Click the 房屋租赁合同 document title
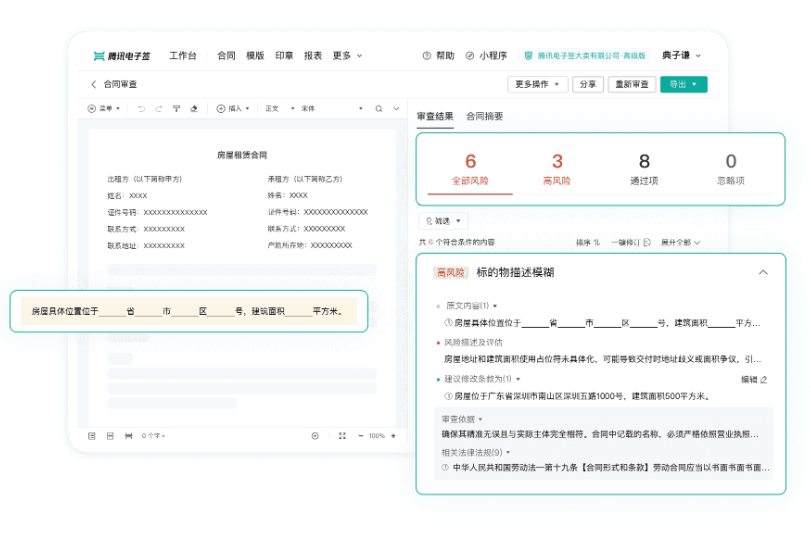Viewport: 811px width, 541px height. coord(242,155)
